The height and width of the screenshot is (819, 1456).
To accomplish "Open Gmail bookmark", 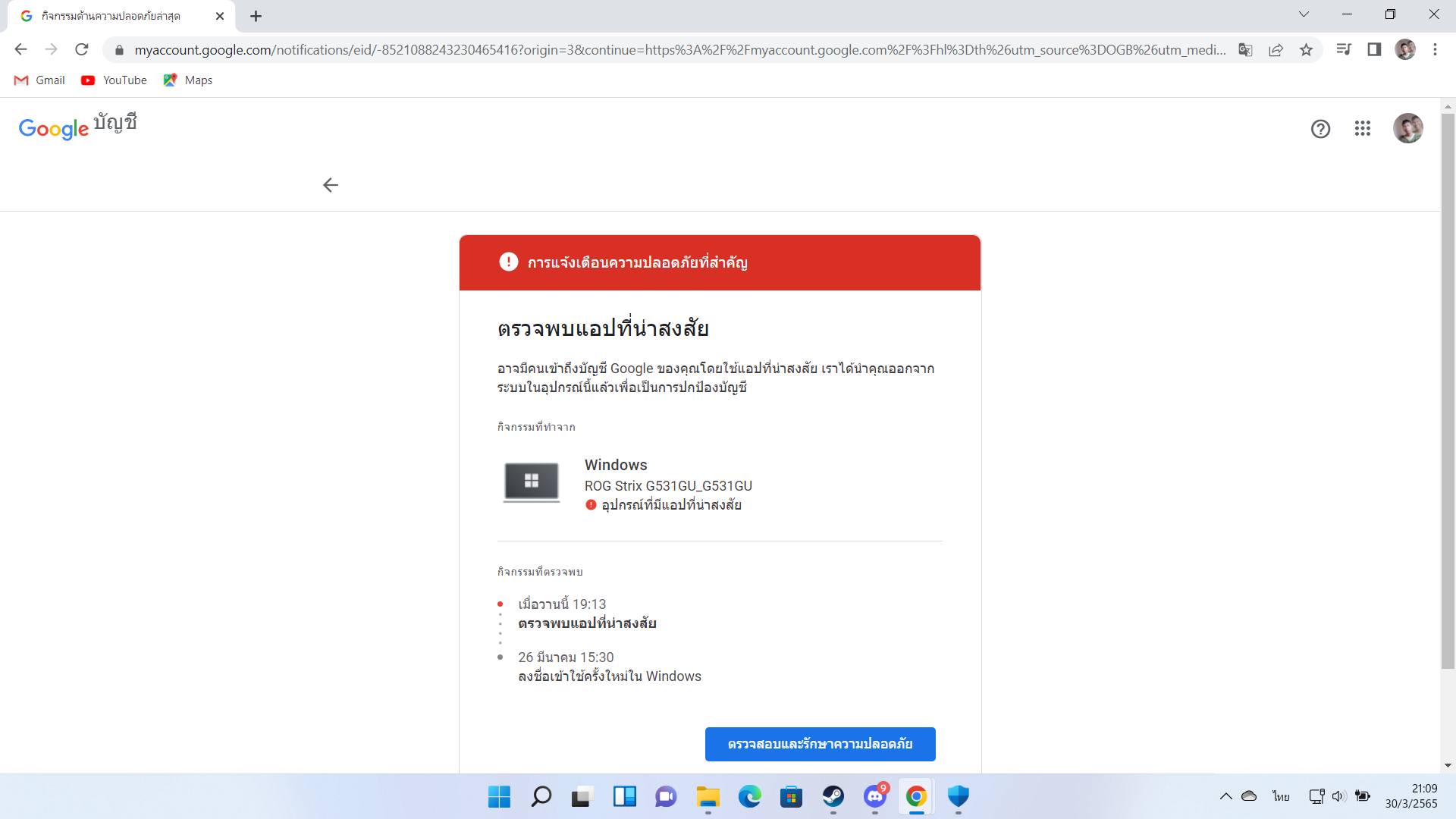I will click(x=39, y=80).
